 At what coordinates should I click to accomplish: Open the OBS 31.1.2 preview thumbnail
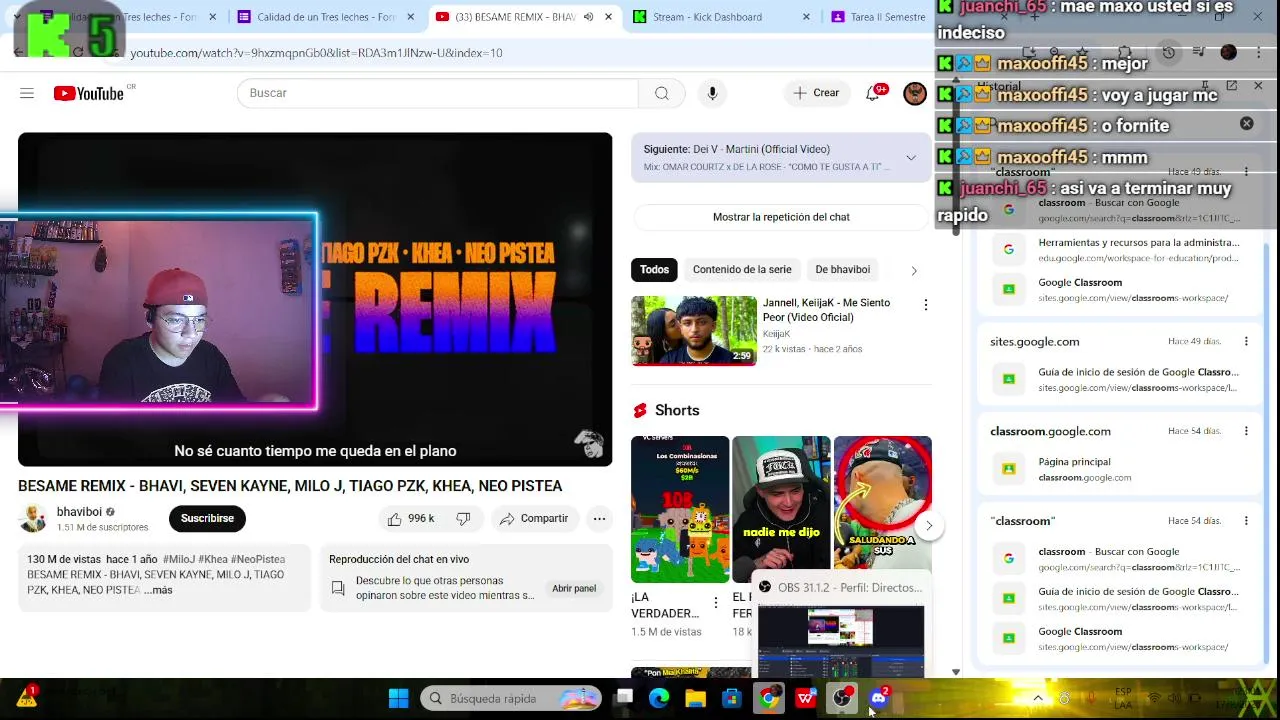pos(841,640)
